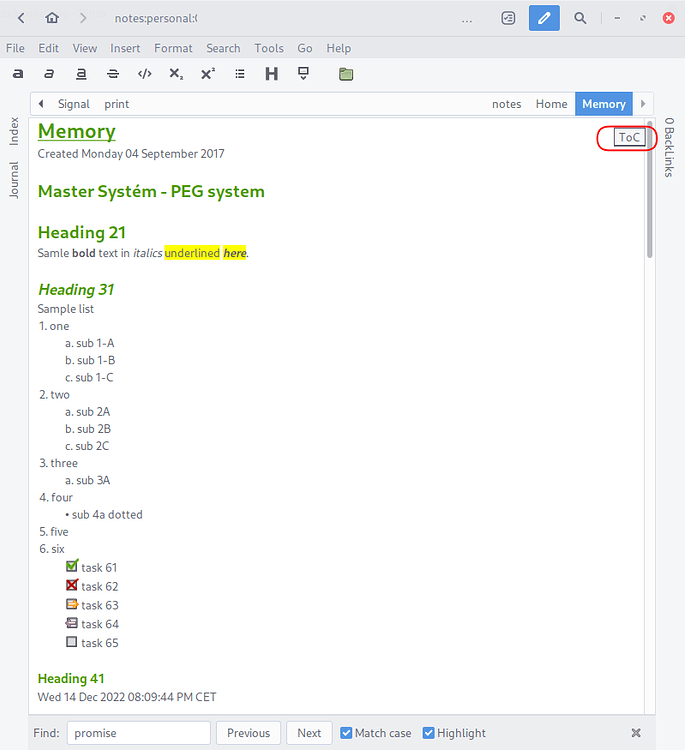Open the Help menu
The image size is (685, 750).
click(x=339, y=48)
